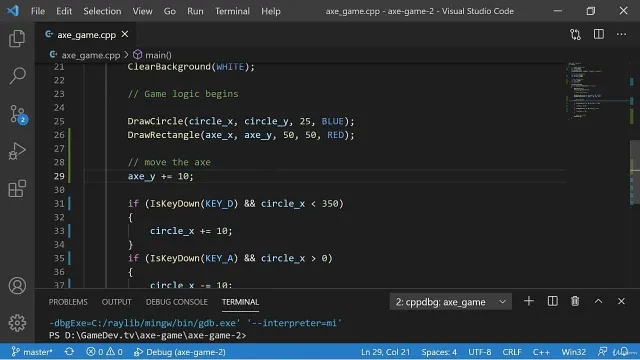
Task: Open the feedback icon in status bar
Action: point(602,352)
